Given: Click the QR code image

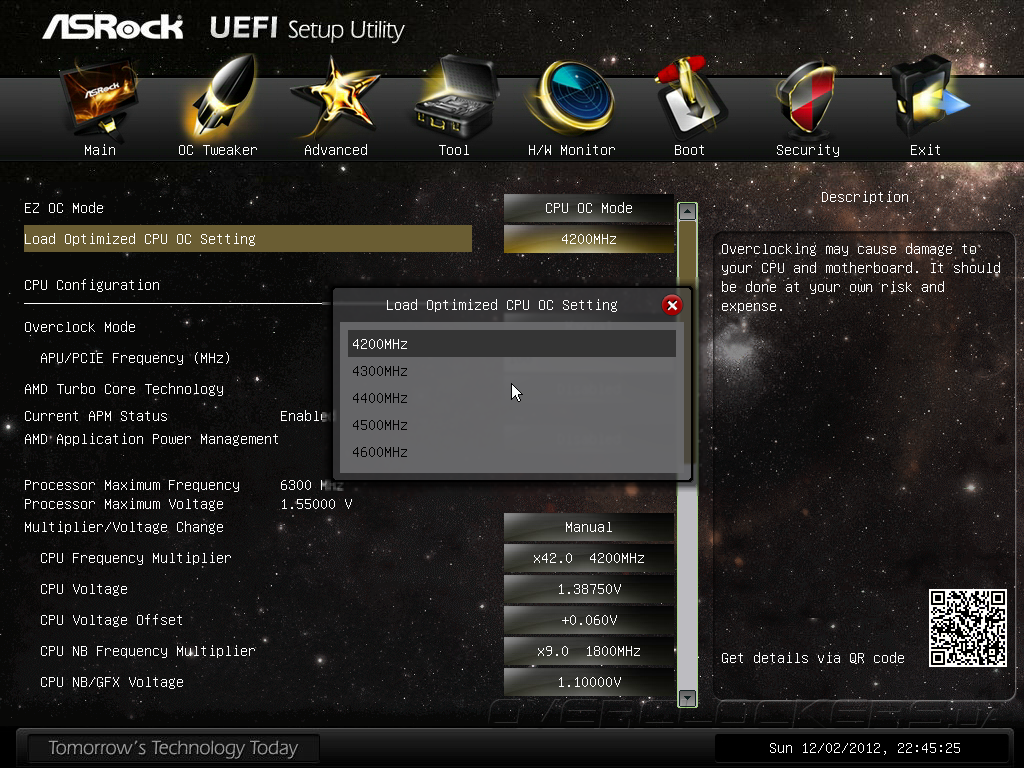Looking at the screenshot, I should click(968, 628).
